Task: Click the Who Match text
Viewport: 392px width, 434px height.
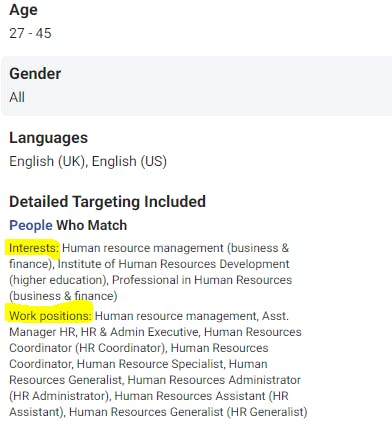Action: pyautogui.click(x=92, y=225)
